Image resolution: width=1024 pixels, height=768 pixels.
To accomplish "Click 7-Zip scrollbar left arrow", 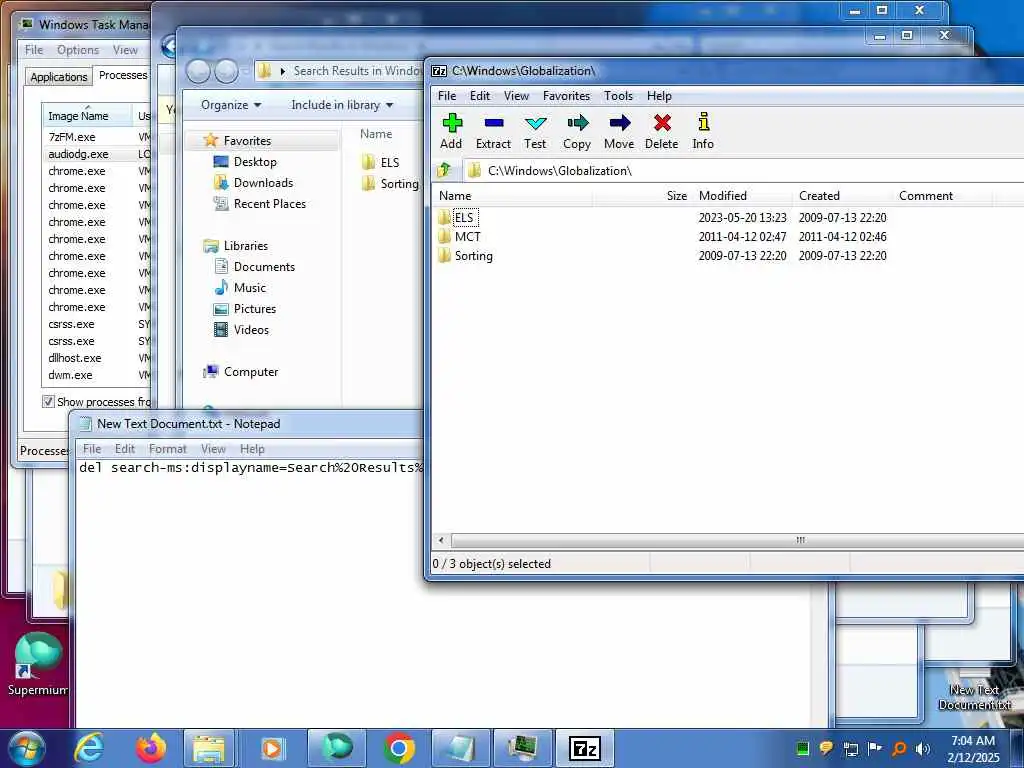I will coord(441,540).
